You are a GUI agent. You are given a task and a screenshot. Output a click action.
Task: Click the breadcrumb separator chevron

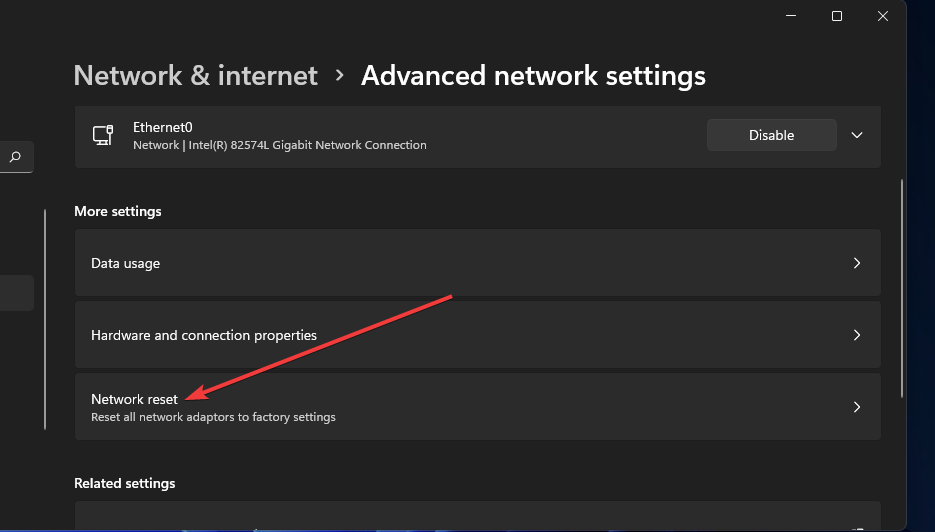click(340, 76)
